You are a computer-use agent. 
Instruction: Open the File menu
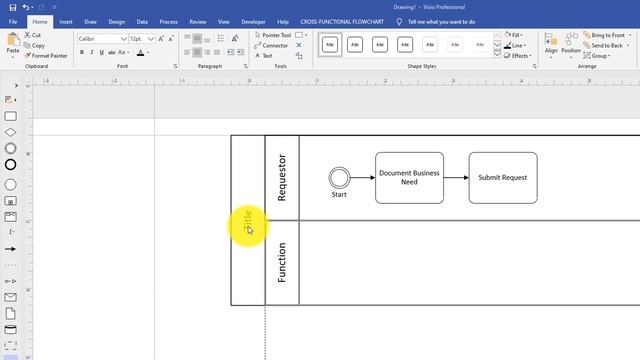pos(13,22)
